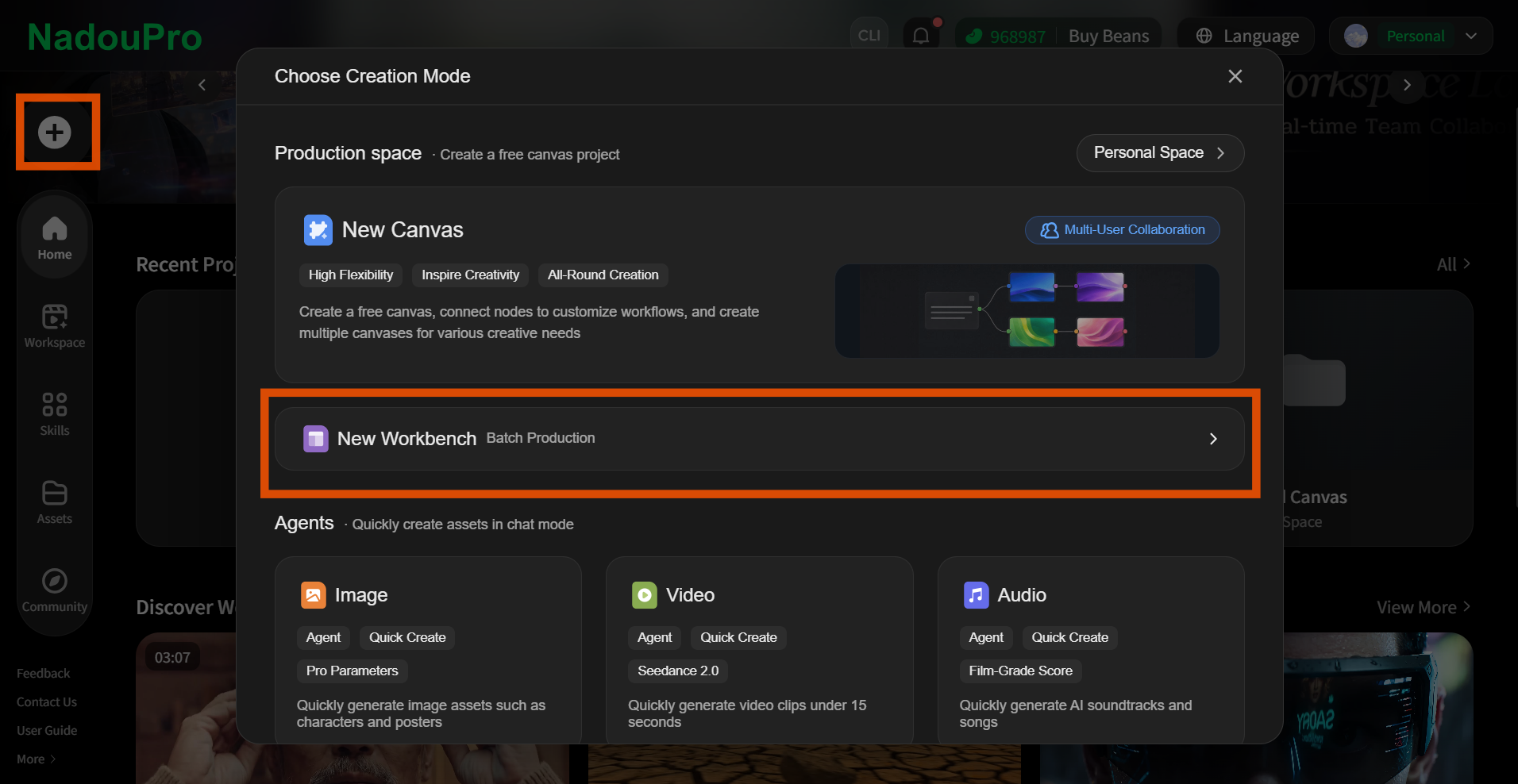Viewport: 1518px width, 784px height.
Task: Click Quick Create tag under Video
Action: 739,638
